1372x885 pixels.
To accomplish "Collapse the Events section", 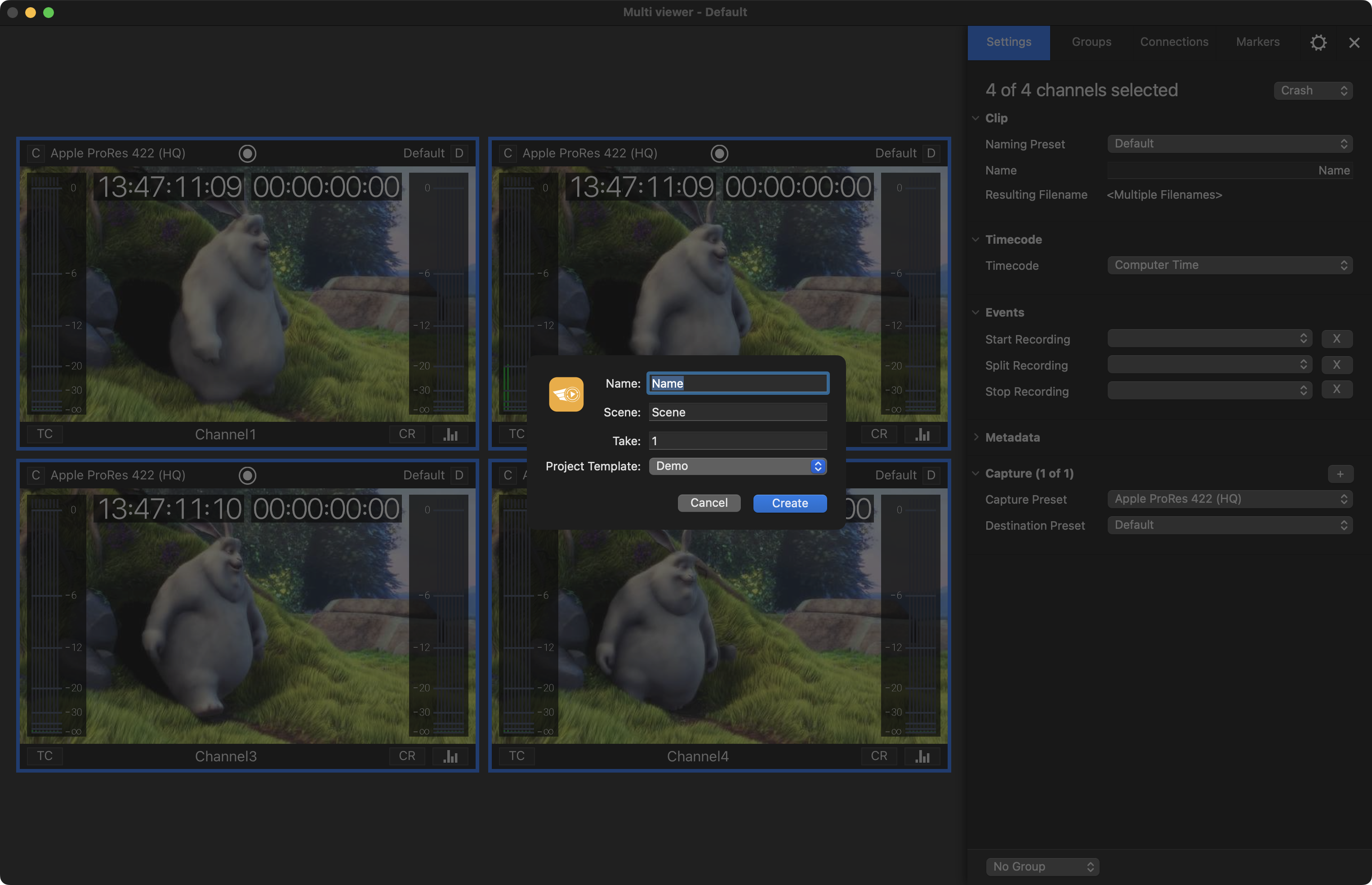I will [976, 313].
